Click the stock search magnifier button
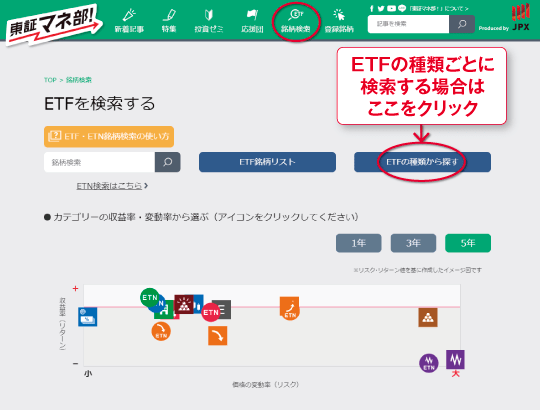Screen dimensions: 540x410 168,162
